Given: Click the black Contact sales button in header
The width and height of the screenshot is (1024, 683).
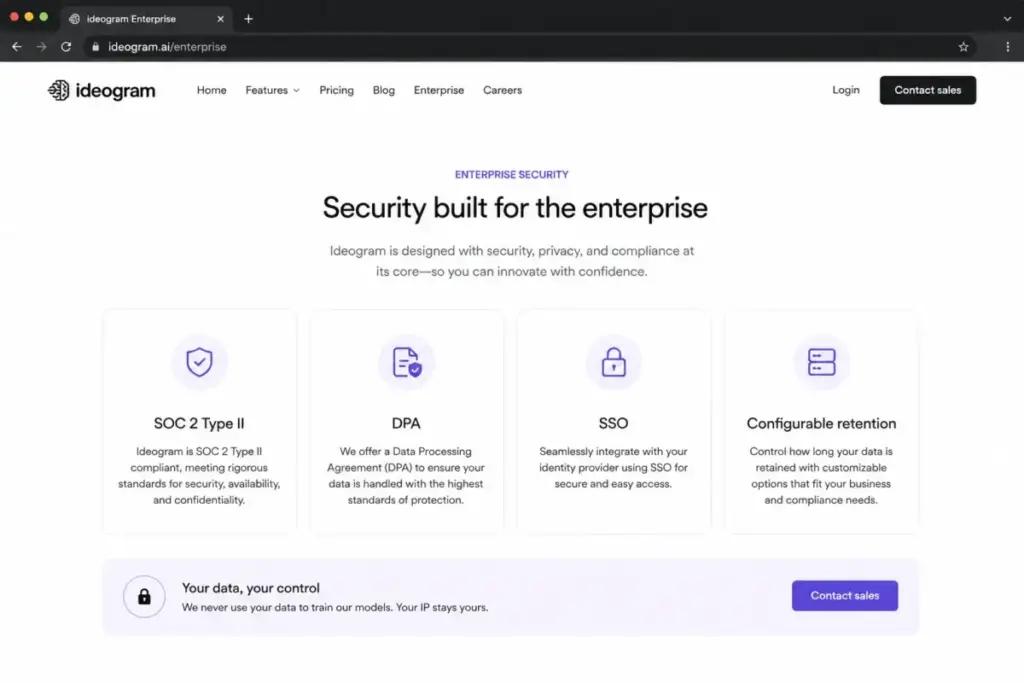Looking at the screenshot, I should click(927, 90).
